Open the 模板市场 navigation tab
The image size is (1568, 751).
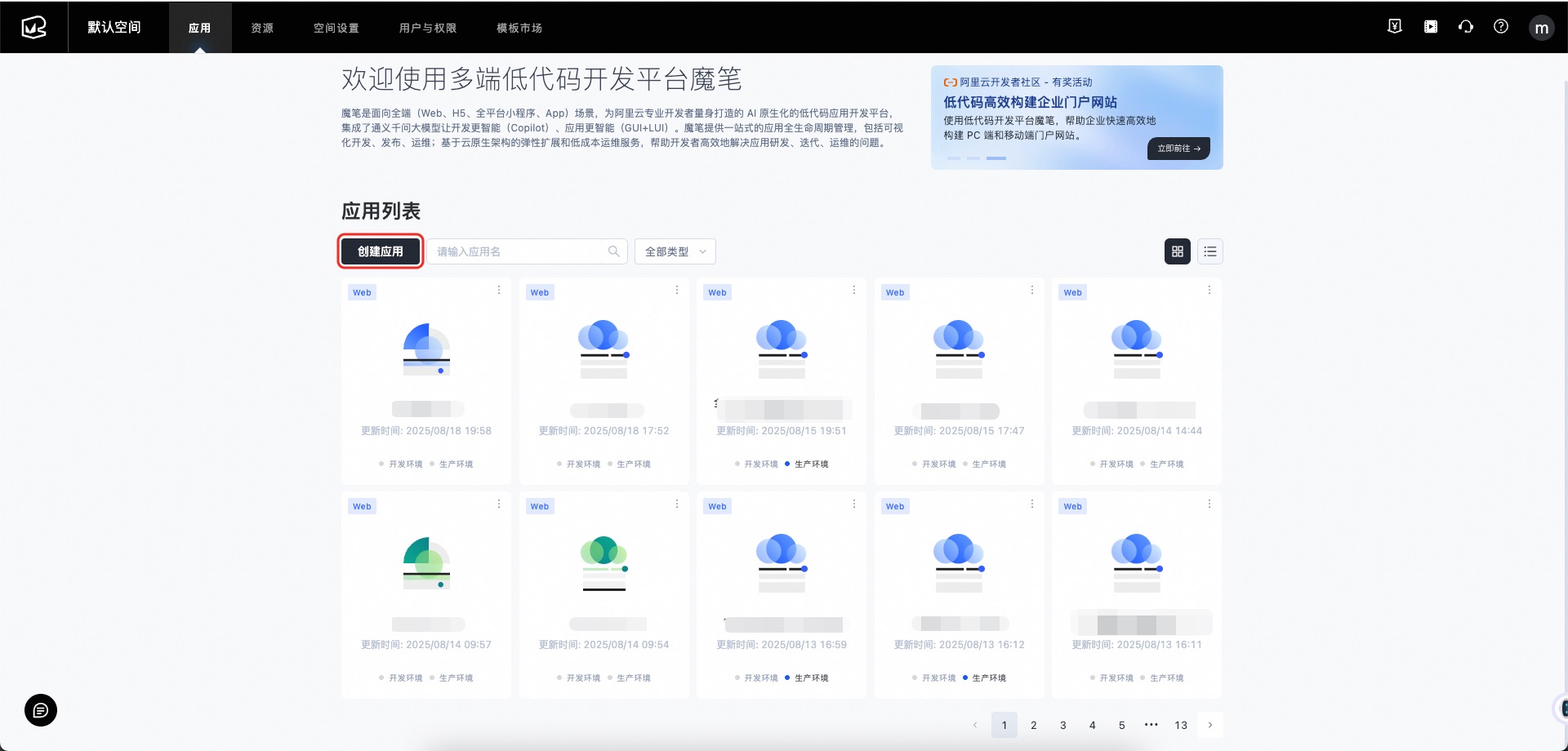pos(519,28)
